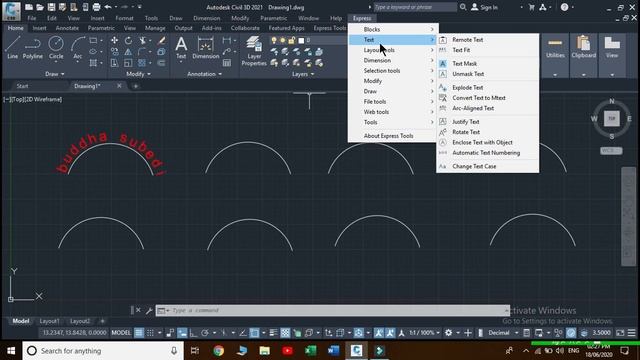Open Google Chrome from taskbar
Viewport: 640px width, 360px height.
click(x=218, y=351)
